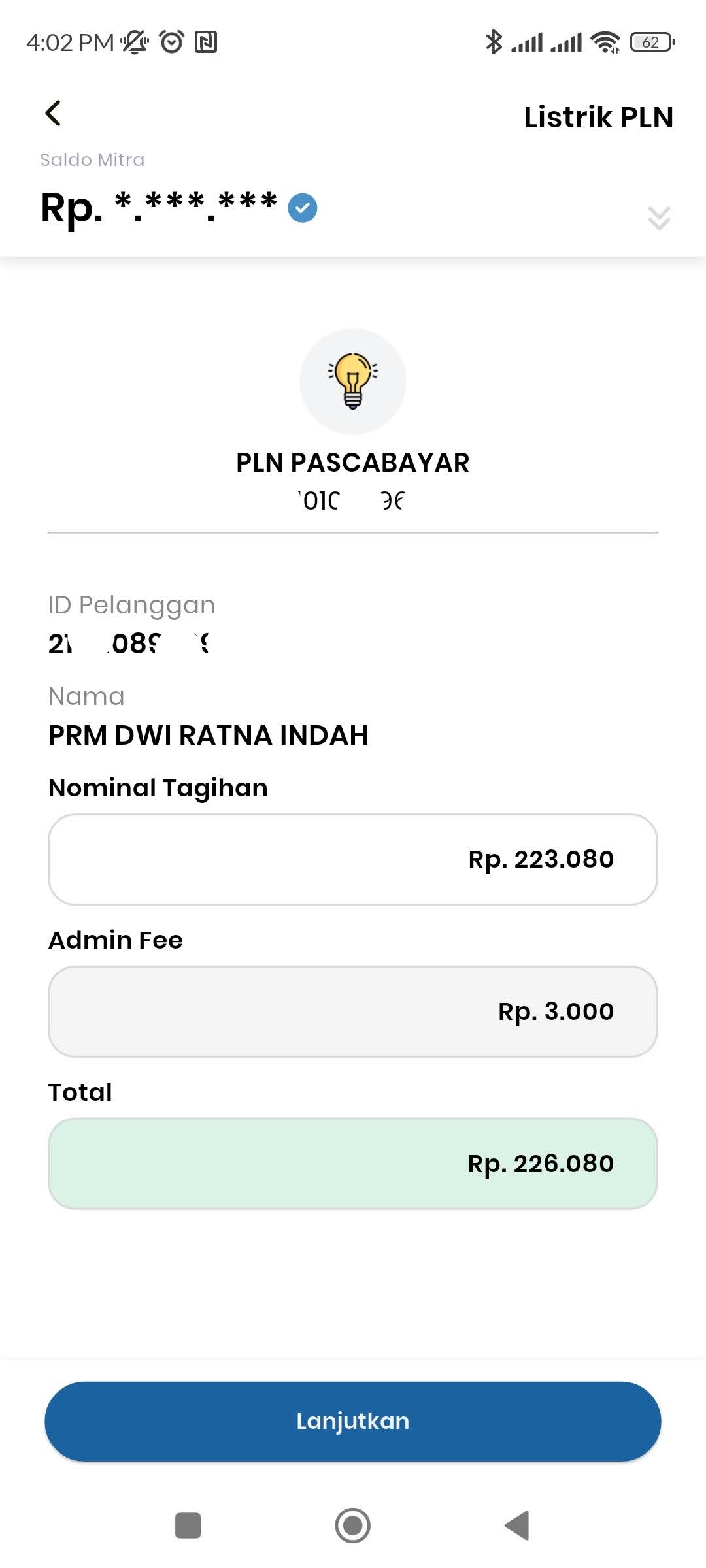
Task: Click the Admin Fee Rp. 3.000 field
Action: (x=353, y=1011)
